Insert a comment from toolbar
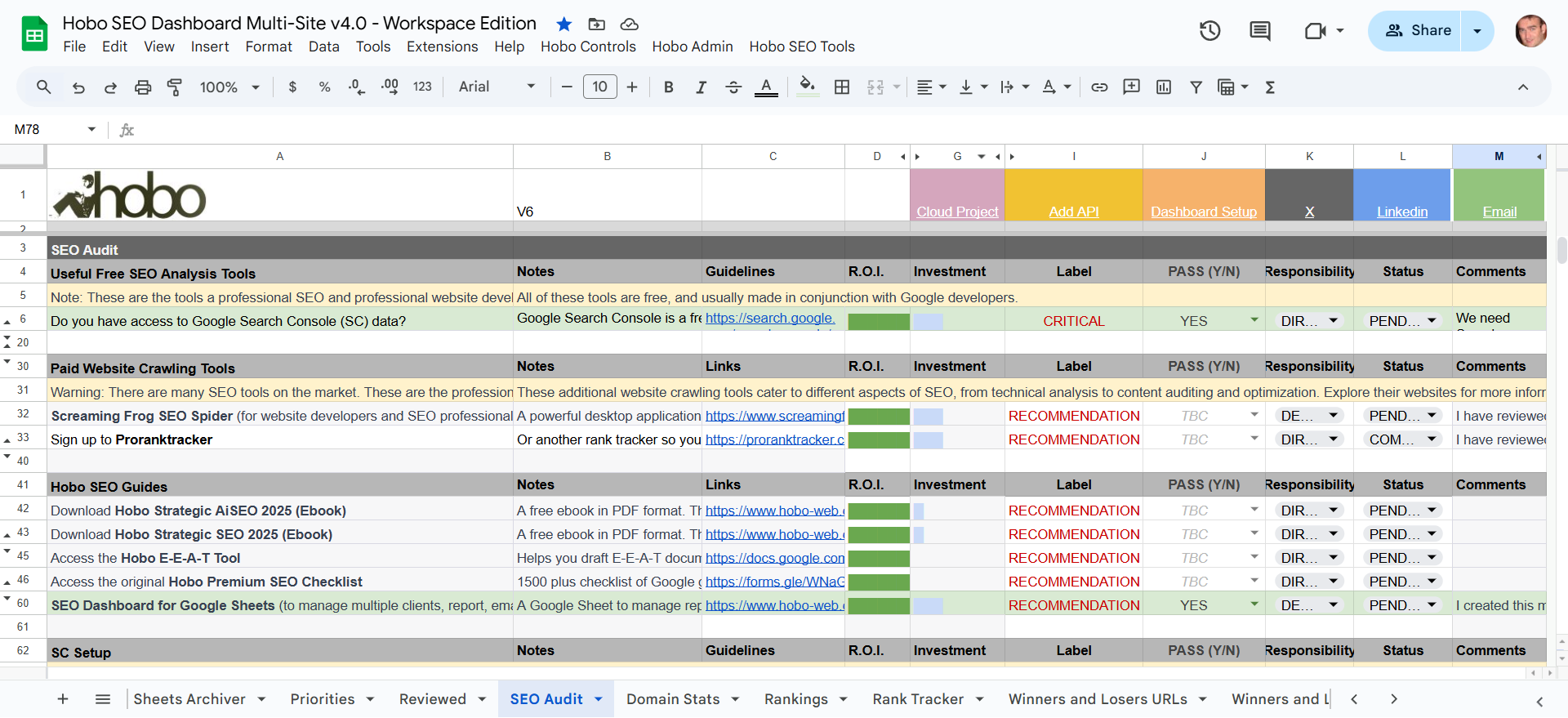This screenshot has height=718, width=1568. pyautogui.click(x=1131, y=87)
